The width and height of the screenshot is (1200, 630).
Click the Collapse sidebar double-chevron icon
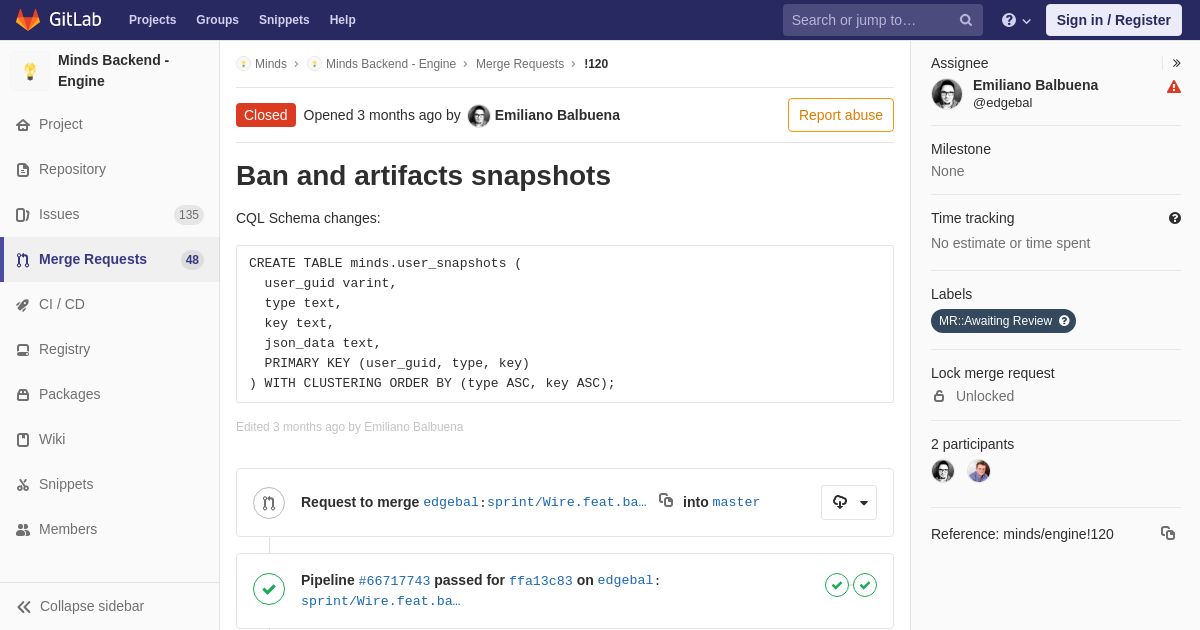[24, 607]
